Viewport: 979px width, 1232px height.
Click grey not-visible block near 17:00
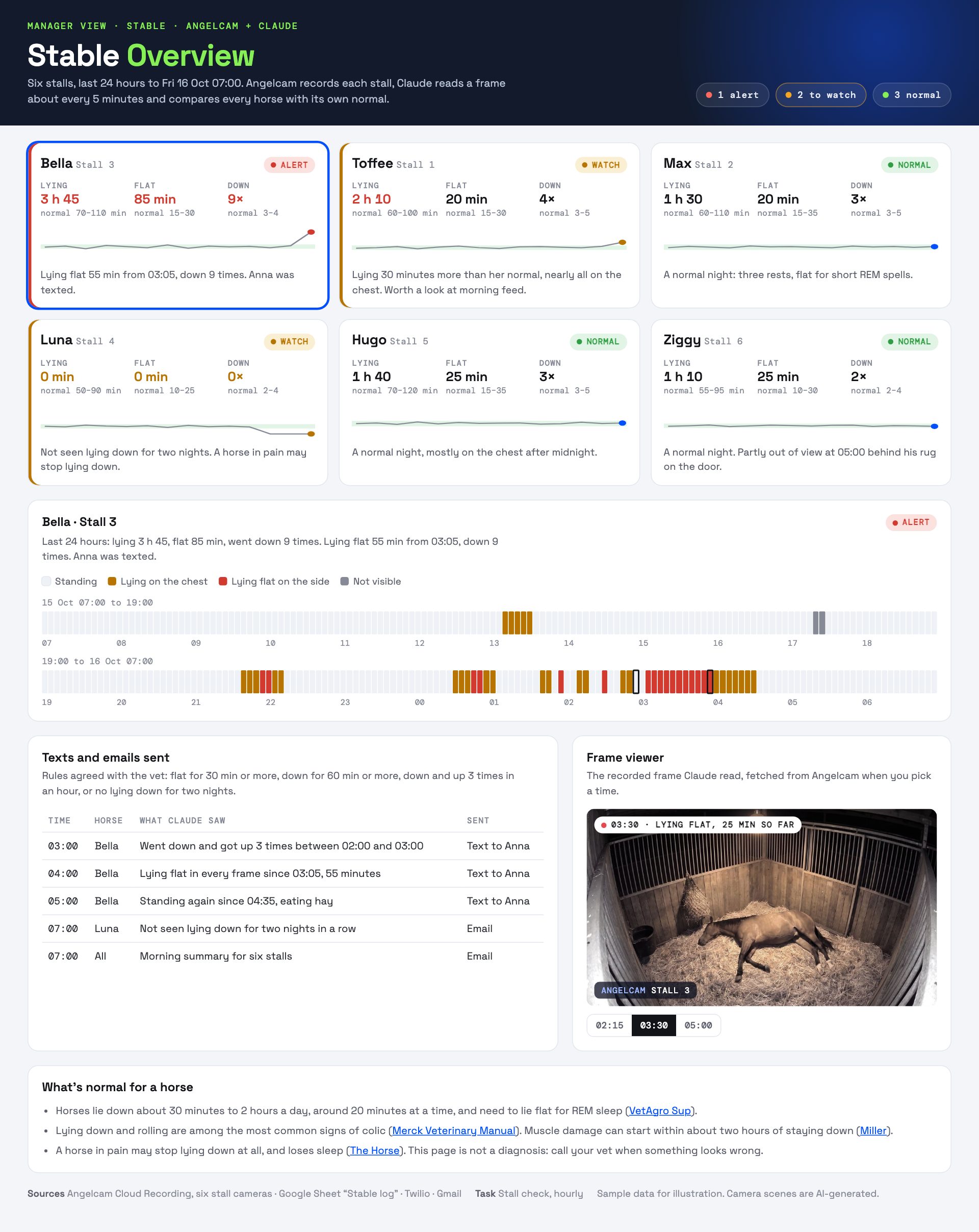(x=819, y=623)
